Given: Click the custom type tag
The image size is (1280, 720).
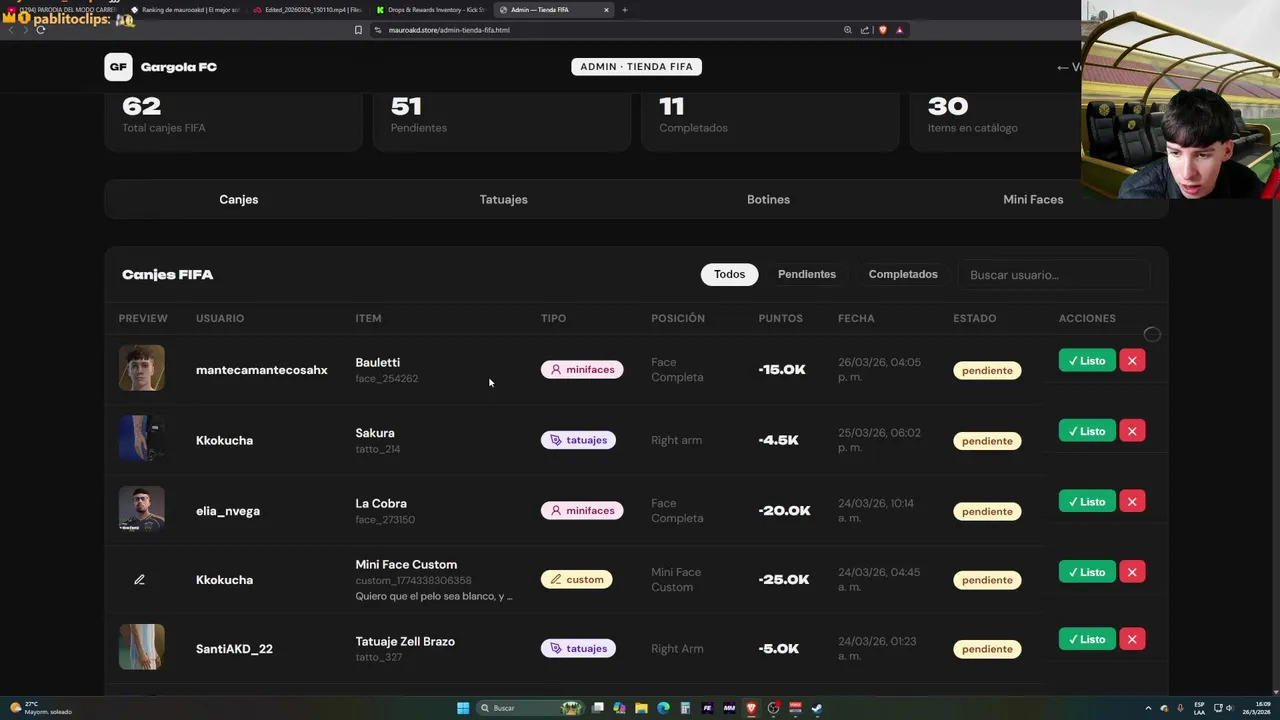Looking at the screenshot, I should click(x=576, y=579).
